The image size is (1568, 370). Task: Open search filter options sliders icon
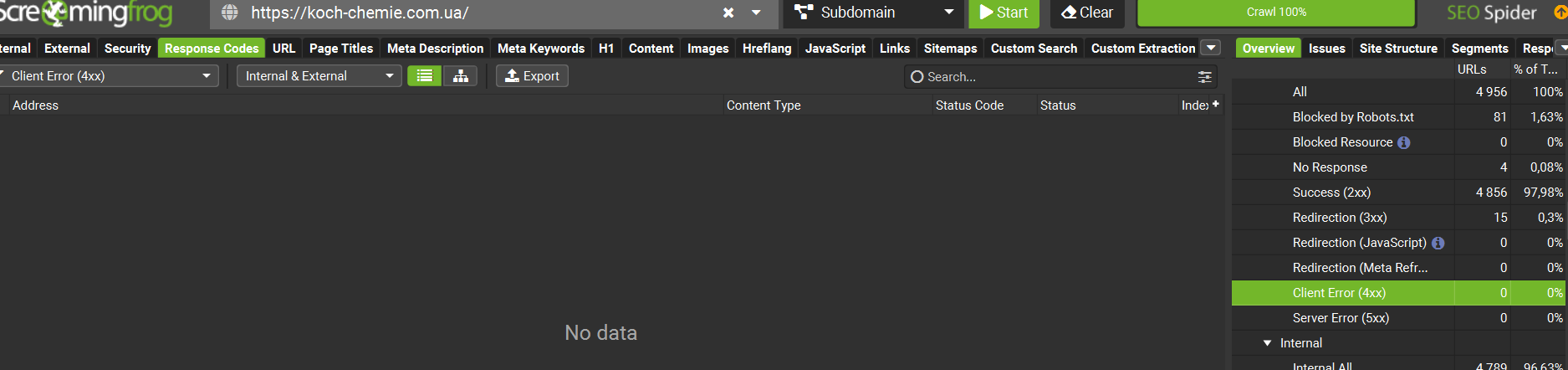tap(1204, 77)
